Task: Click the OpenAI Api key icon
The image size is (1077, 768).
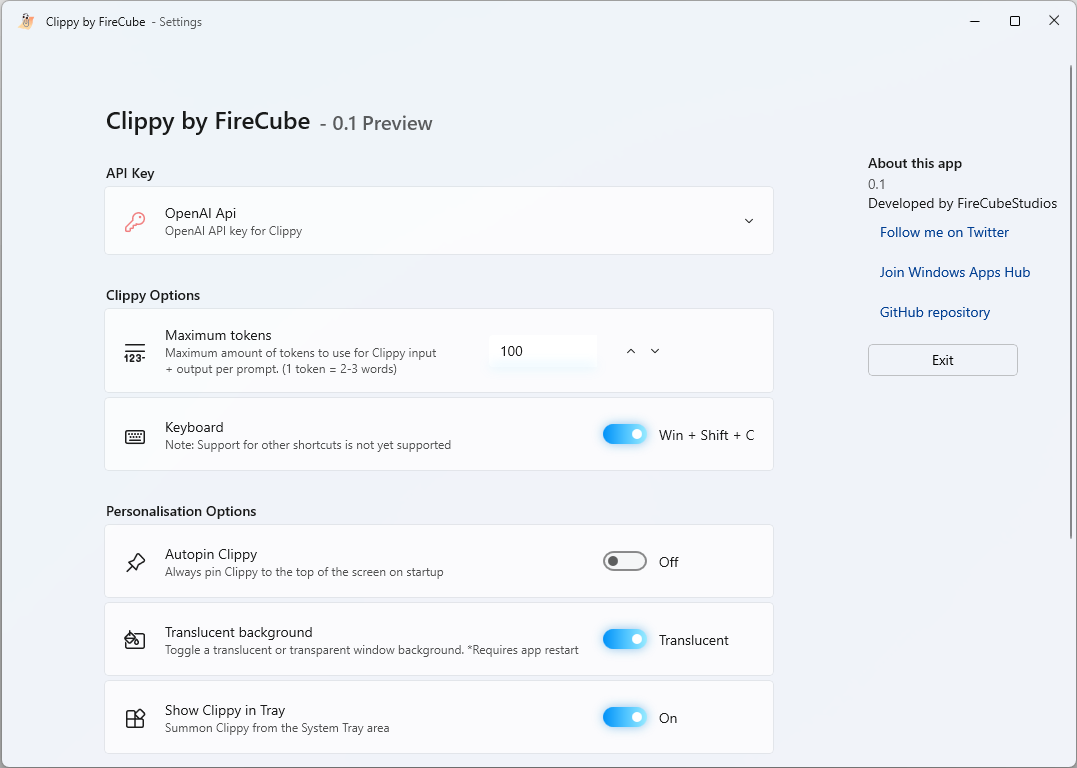Action: pyautogui.click(x=135, y=221)
